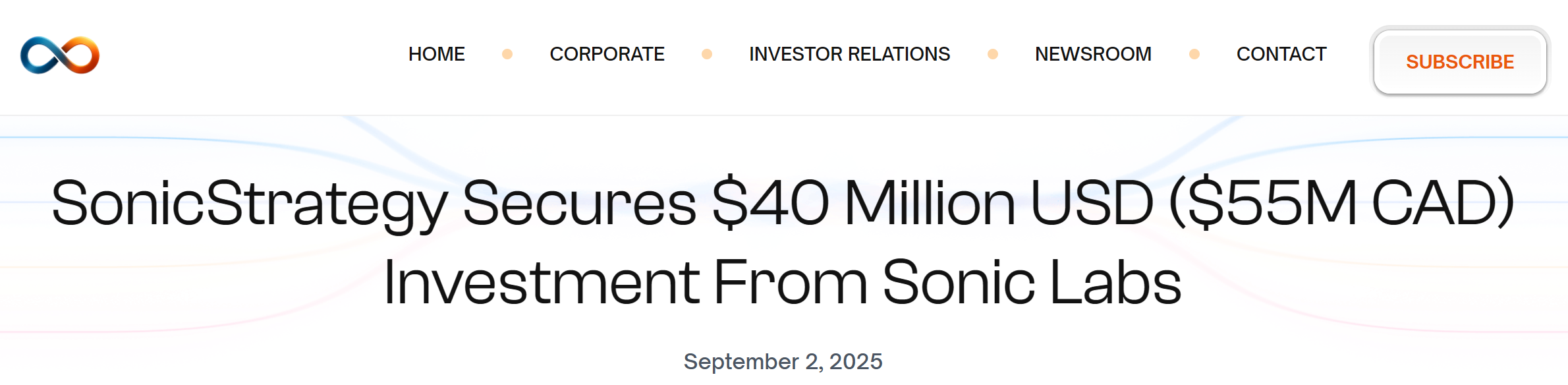The image size is (1568, 385).
Task: Open the HOME navigation item
Action: point(436,54)
